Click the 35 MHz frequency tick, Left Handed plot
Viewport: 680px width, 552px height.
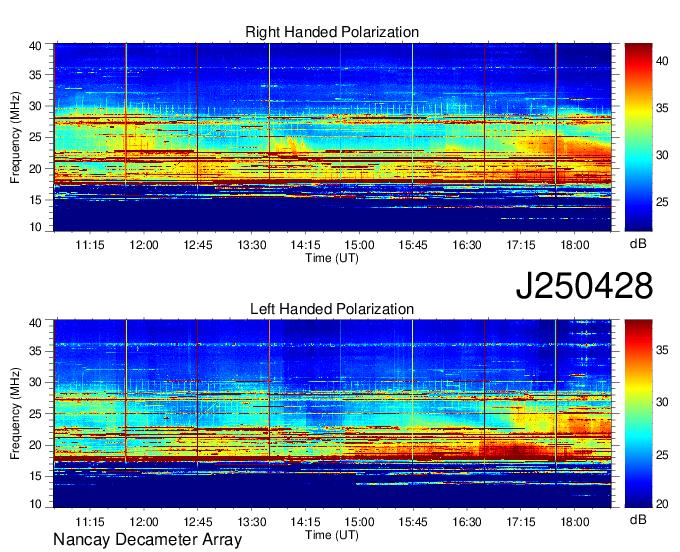[x=36, y=351]
